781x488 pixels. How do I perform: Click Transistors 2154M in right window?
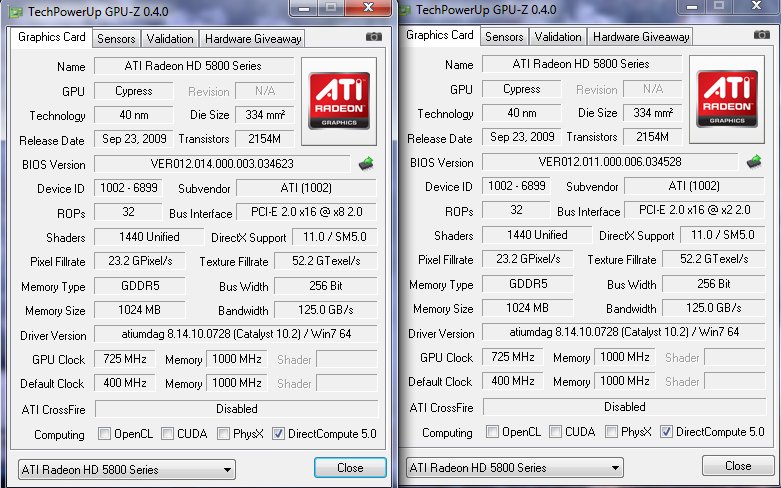[x=652, y=137]
